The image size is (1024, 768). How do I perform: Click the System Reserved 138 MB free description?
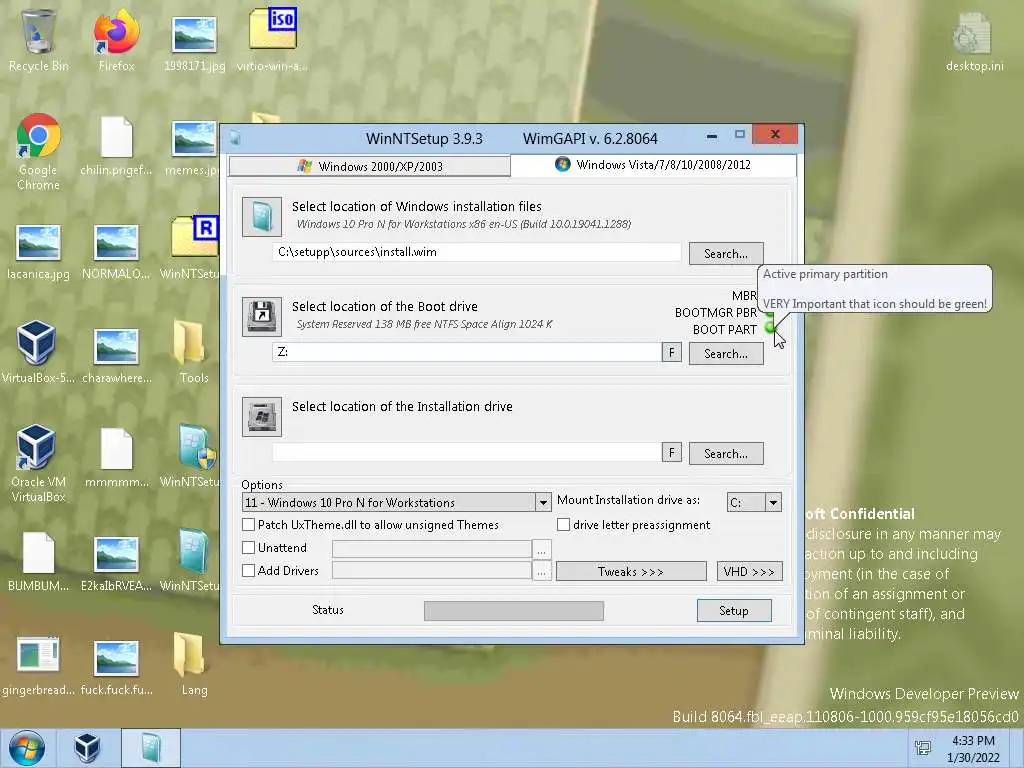pos(424,324)
